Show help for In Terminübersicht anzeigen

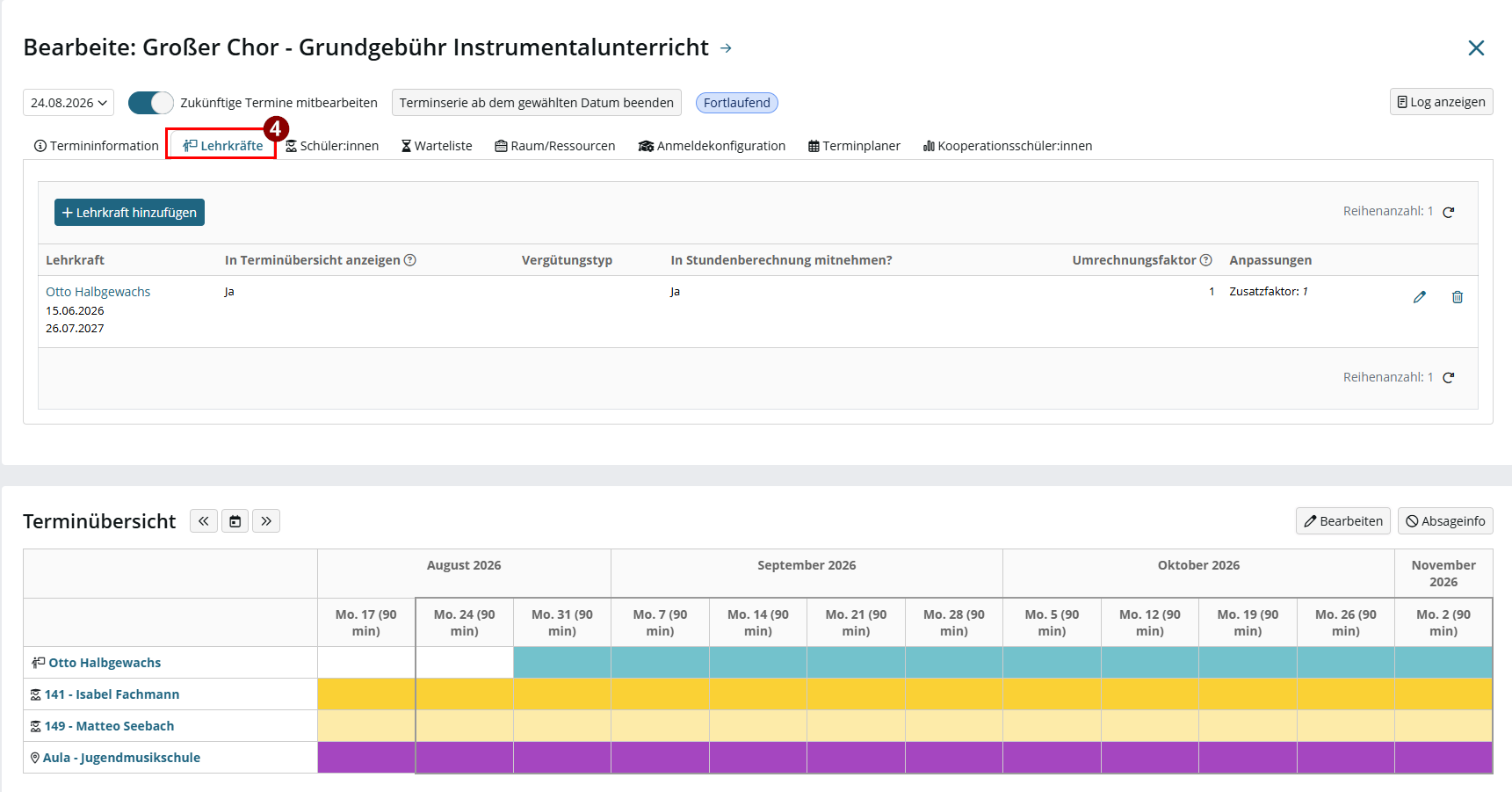[x=410, y=260]
